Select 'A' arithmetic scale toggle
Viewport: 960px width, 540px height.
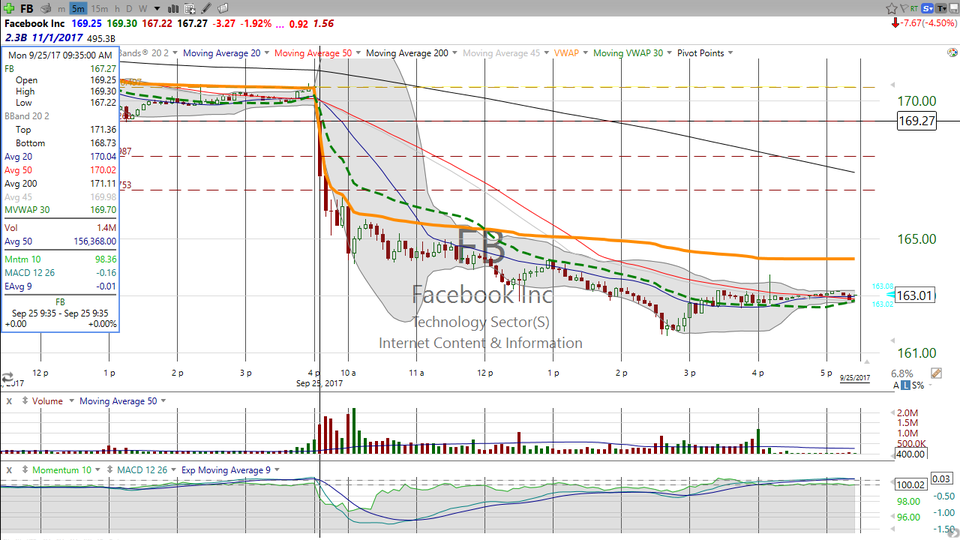point(896,386)
